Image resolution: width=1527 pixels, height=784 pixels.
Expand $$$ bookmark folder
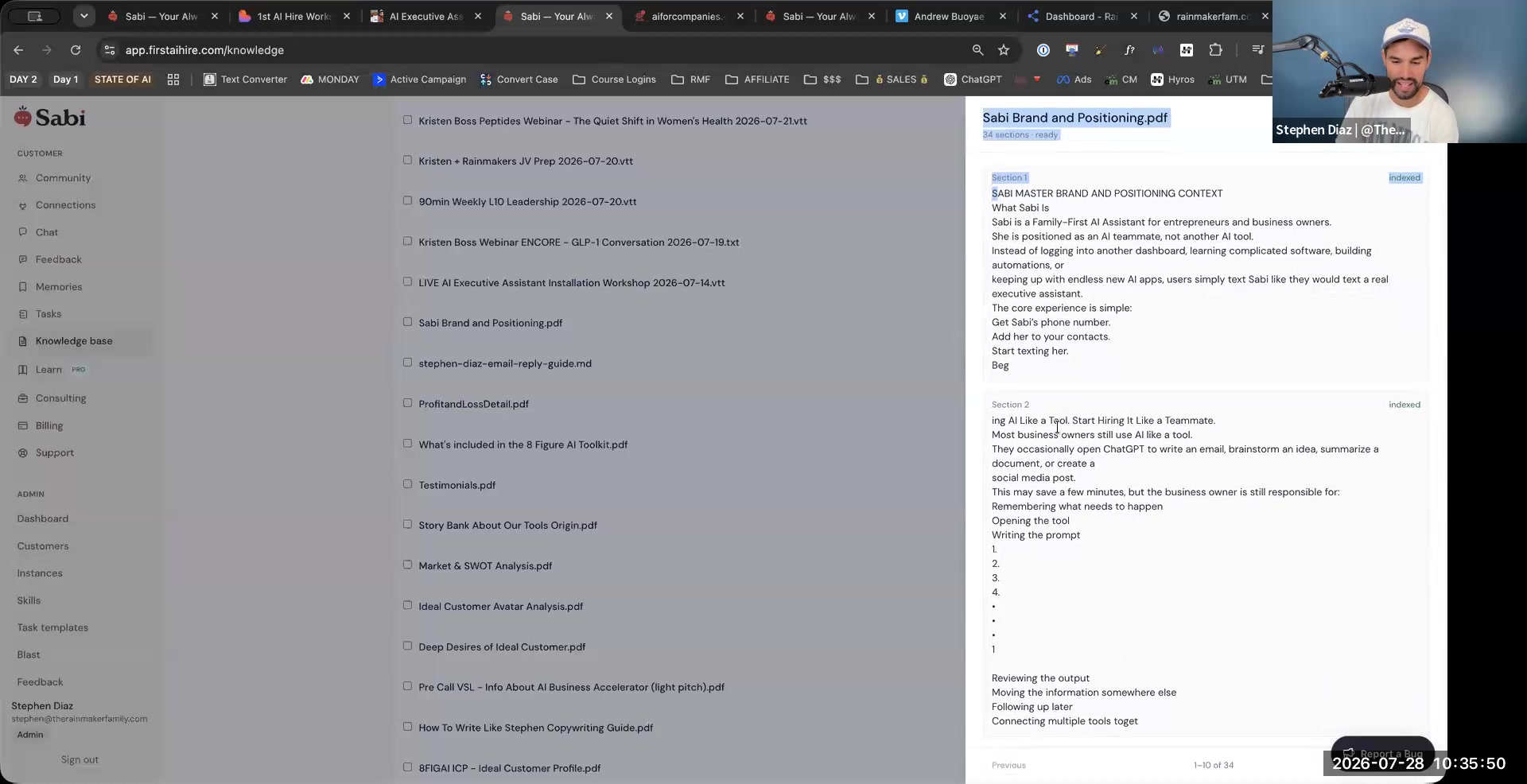[822, 80]
